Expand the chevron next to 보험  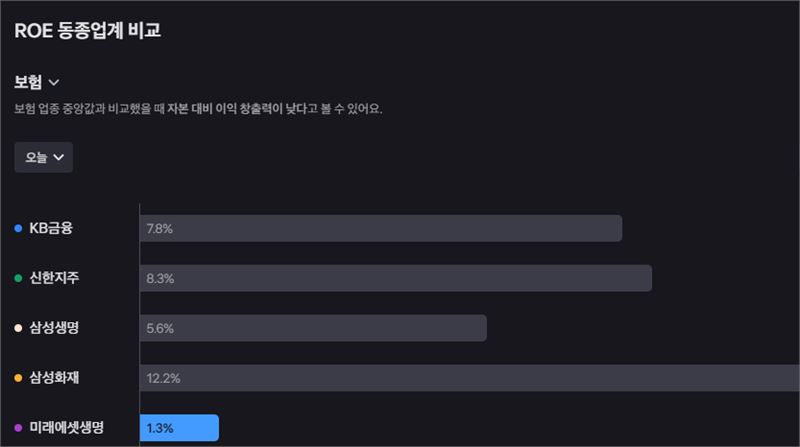coord(54,82)
